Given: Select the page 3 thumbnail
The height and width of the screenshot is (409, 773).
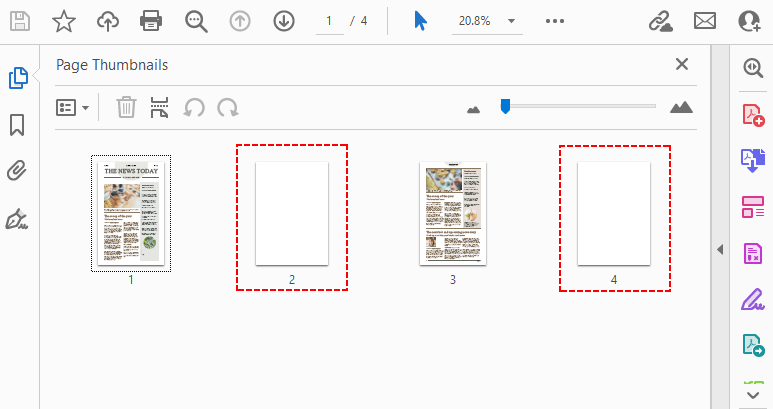Looking at the screenshot, I should pos(453,213).
